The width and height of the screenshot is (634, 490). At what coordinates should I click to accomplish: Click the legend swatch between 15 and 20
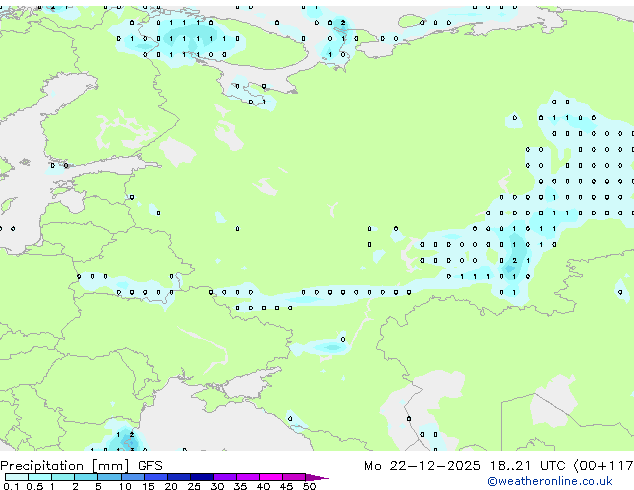pyautogui.click(x=155, y=477)
